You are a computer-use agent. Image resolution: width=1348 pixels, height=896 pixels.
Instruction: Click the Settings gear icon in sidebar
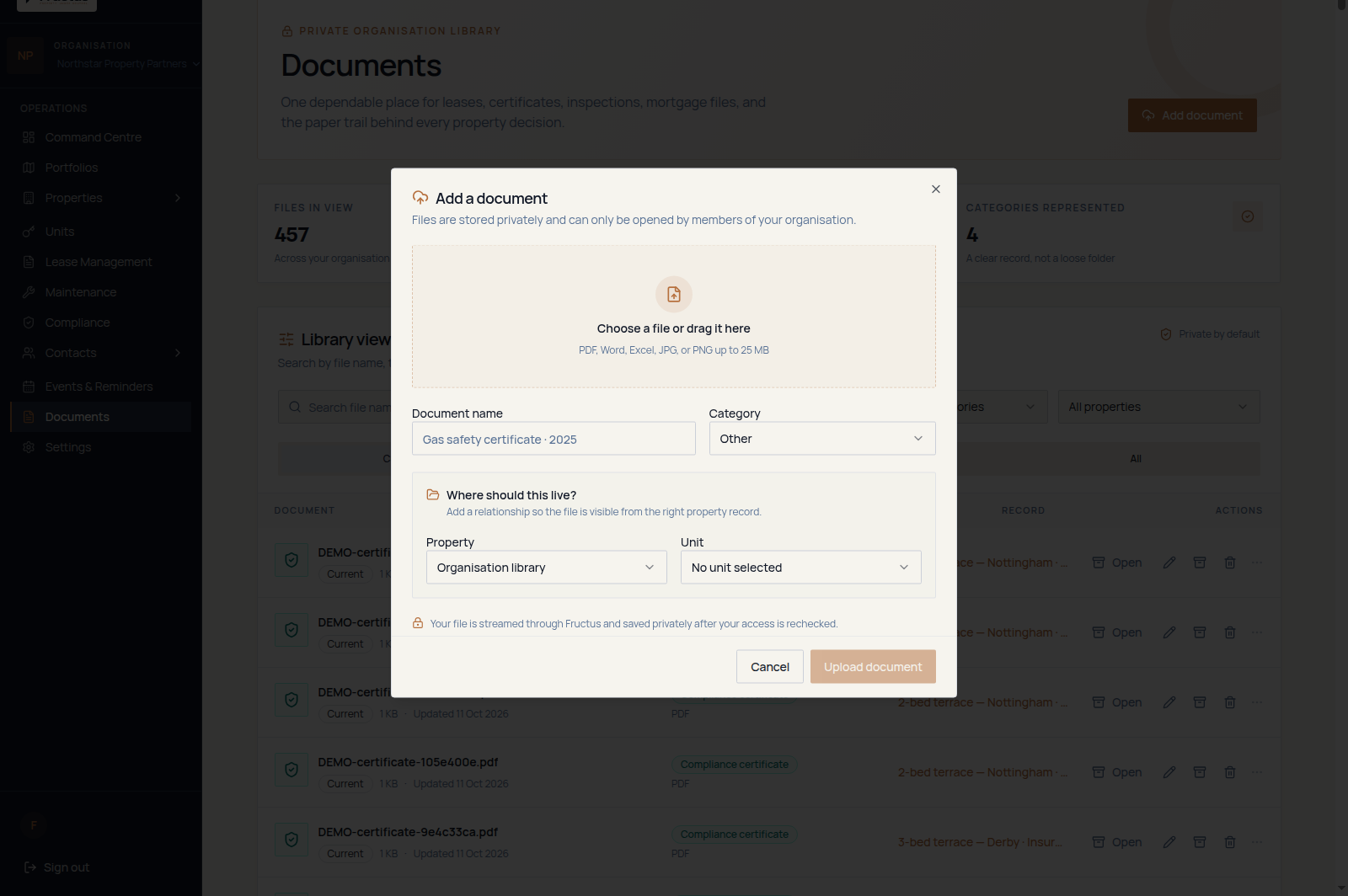pyautogui.click(x=29, y=447)
